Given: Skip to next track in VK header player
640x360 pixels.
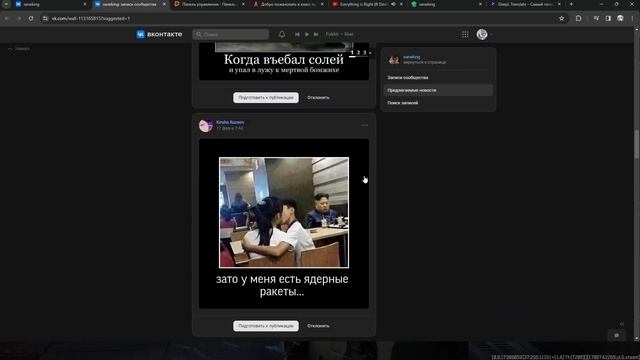Looking at the screenshot, I should pos(316,34).
